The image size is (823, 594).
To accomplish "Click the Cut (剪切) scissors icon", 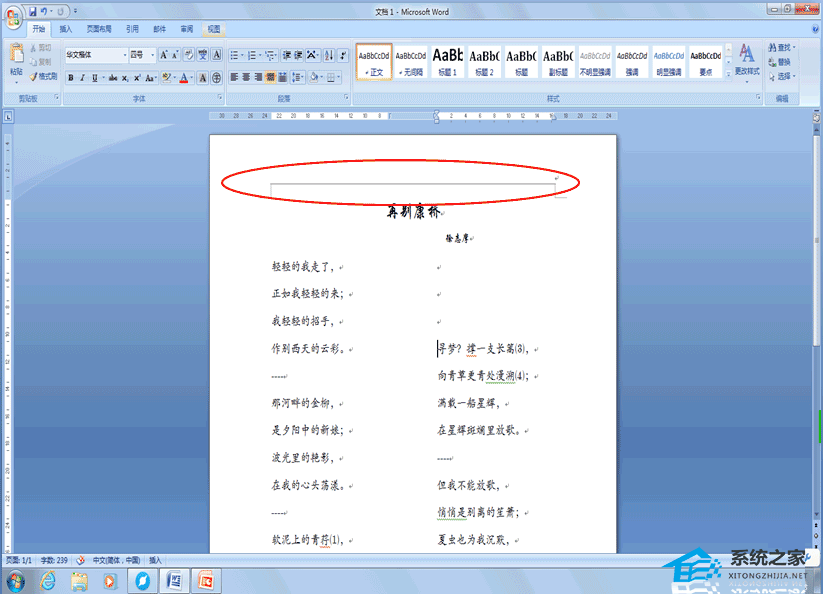I will pyautogui.click(x=34, y=48).
